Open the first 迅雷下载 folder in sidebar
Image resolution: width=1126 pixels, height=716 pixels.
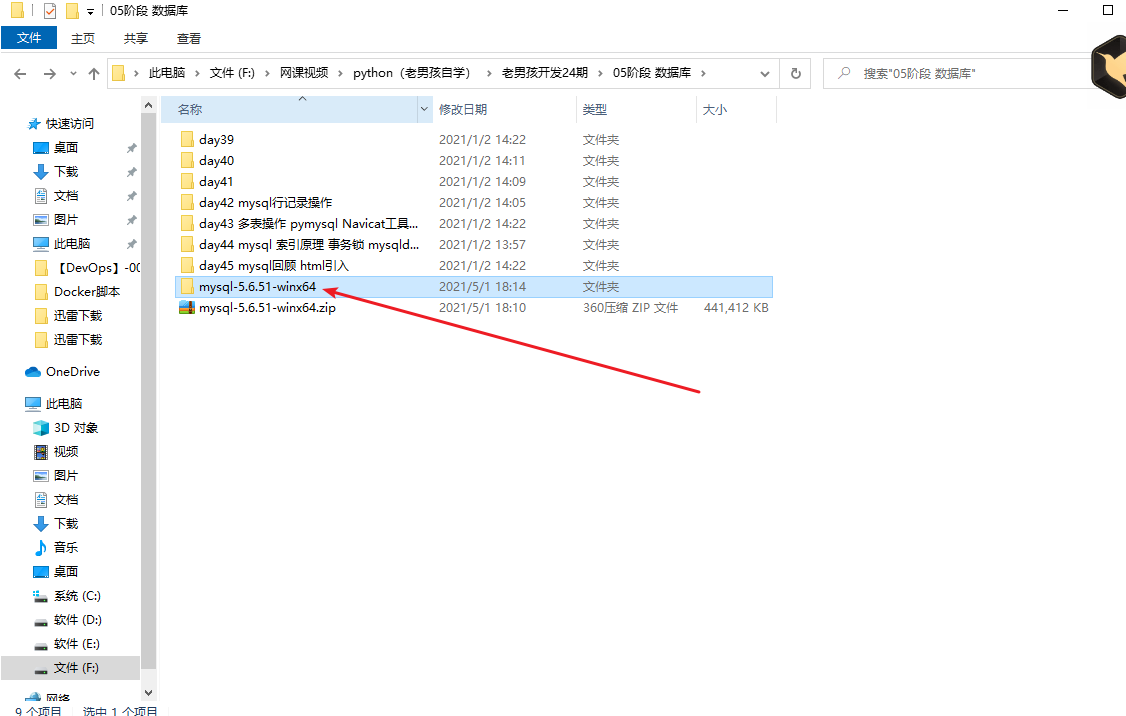[x=78, y=315]
